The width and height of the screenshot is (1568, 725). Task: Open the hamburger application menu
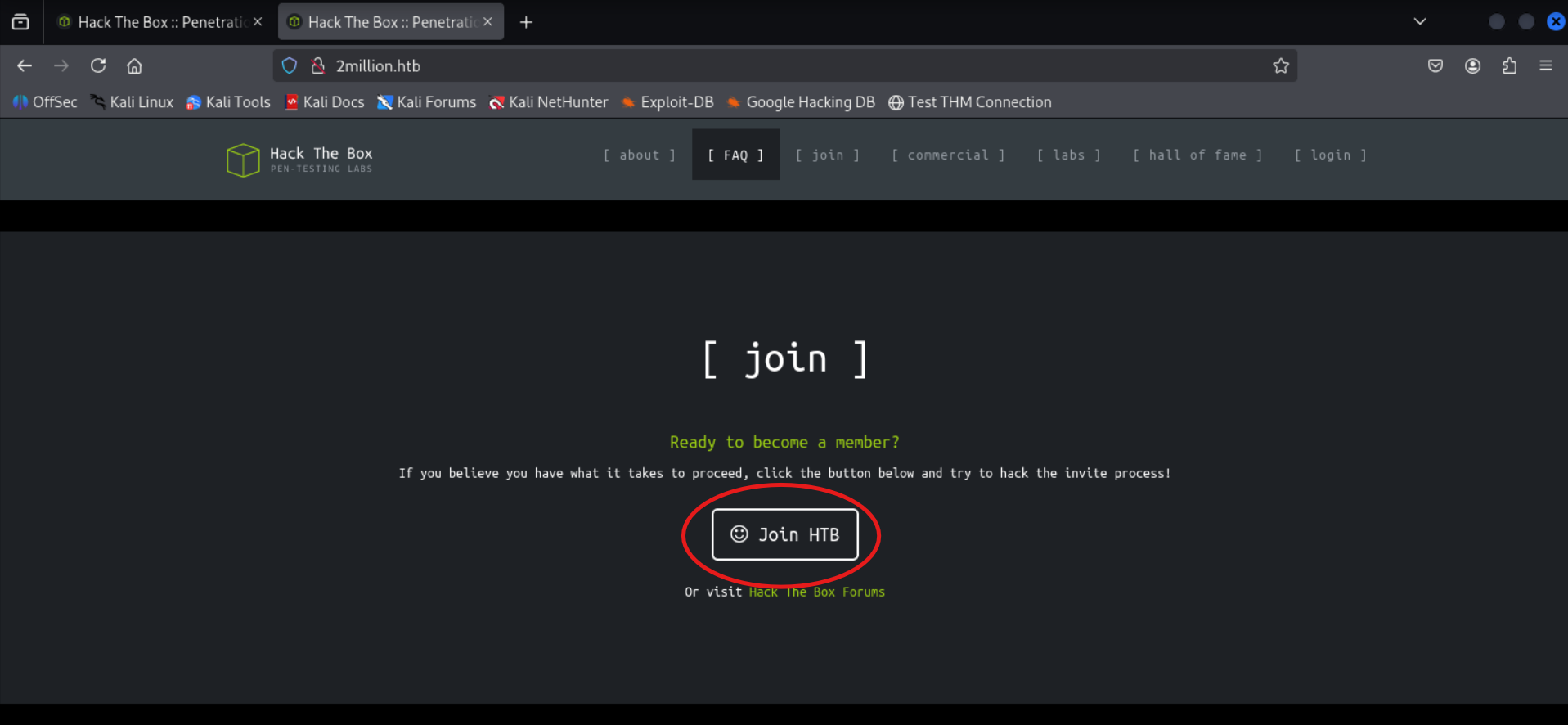point(1546,65)
